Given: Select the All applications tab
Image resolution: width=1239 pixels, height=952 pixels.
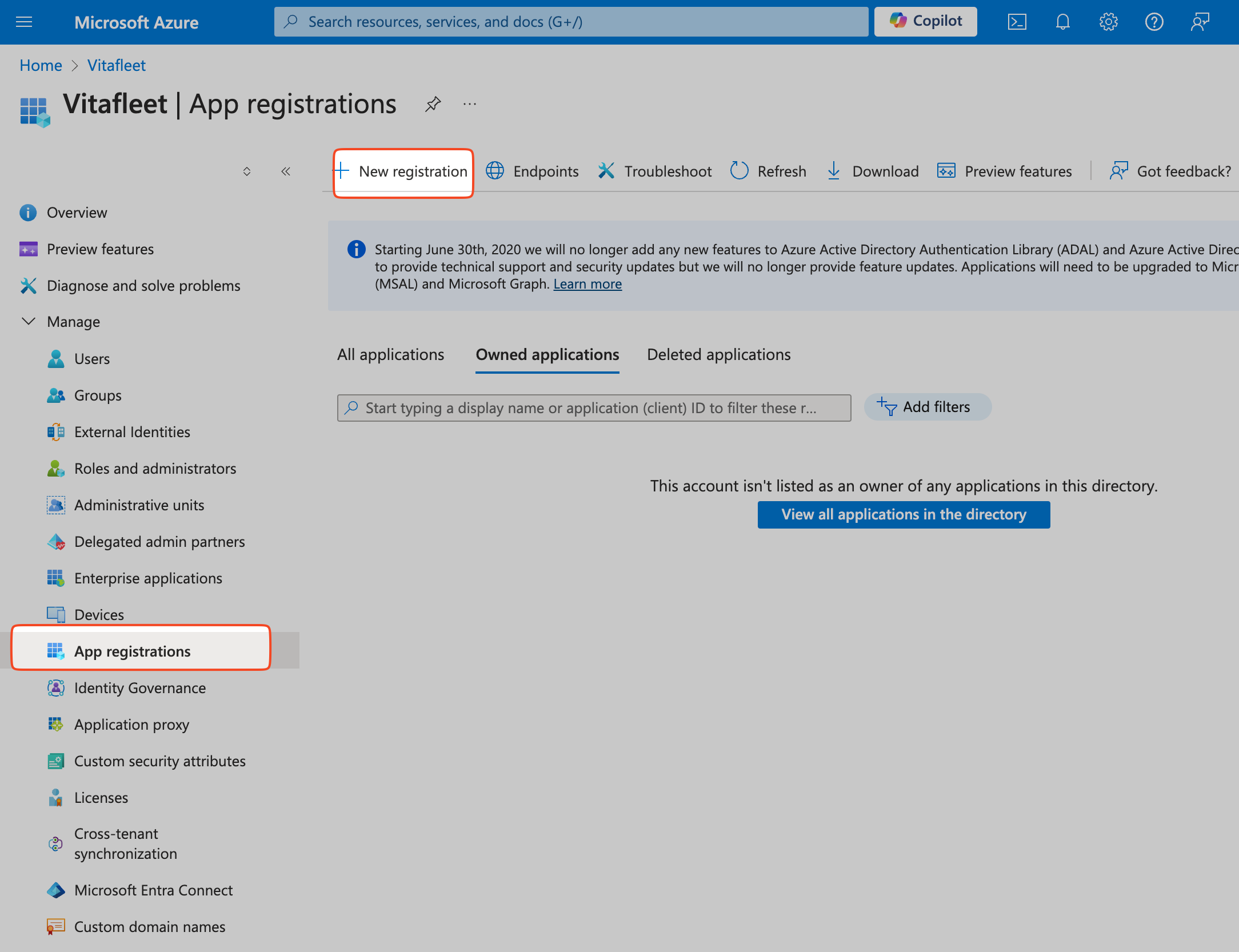Looking at the screenshot, I should tap(391, 354).
